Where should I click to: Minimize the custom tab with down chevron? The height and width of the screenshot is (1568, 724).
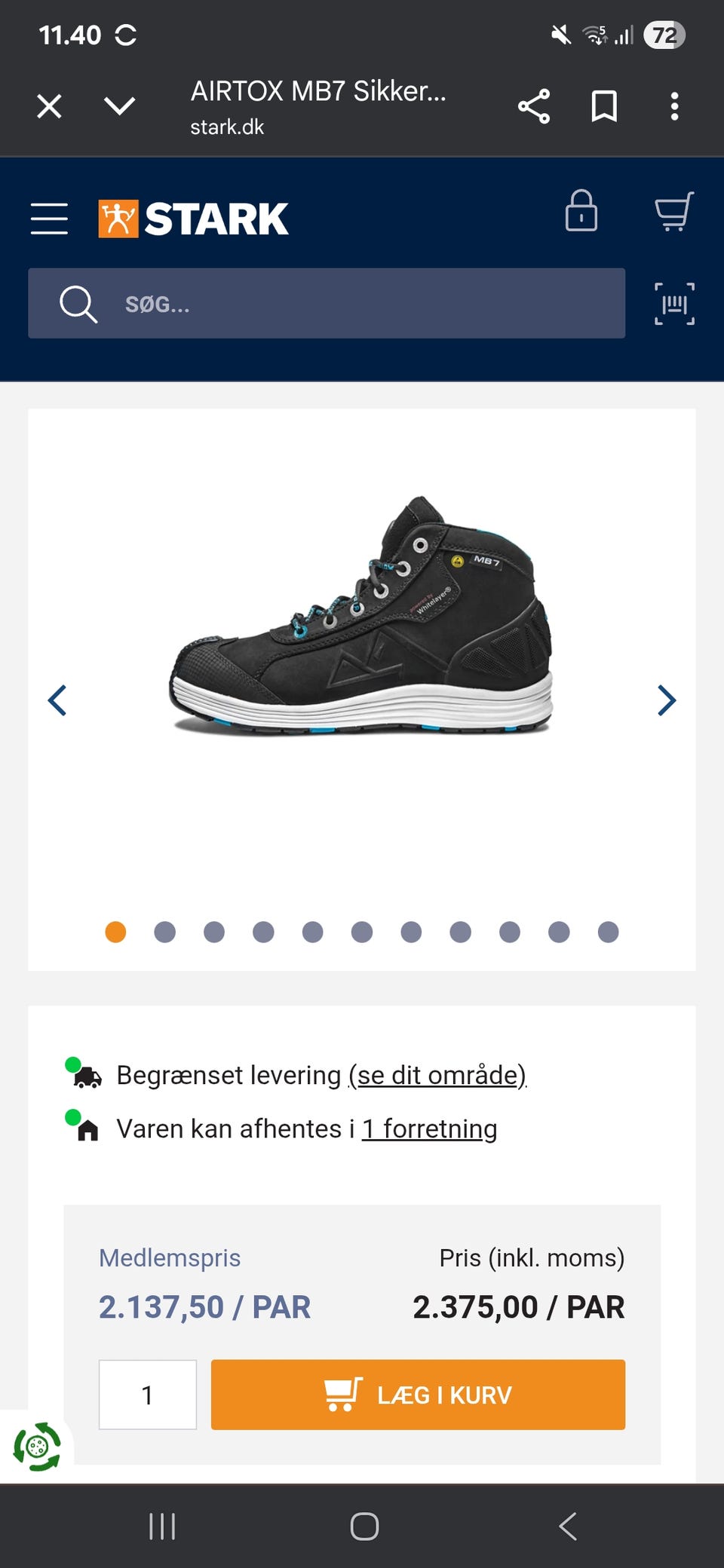(120, 106)
